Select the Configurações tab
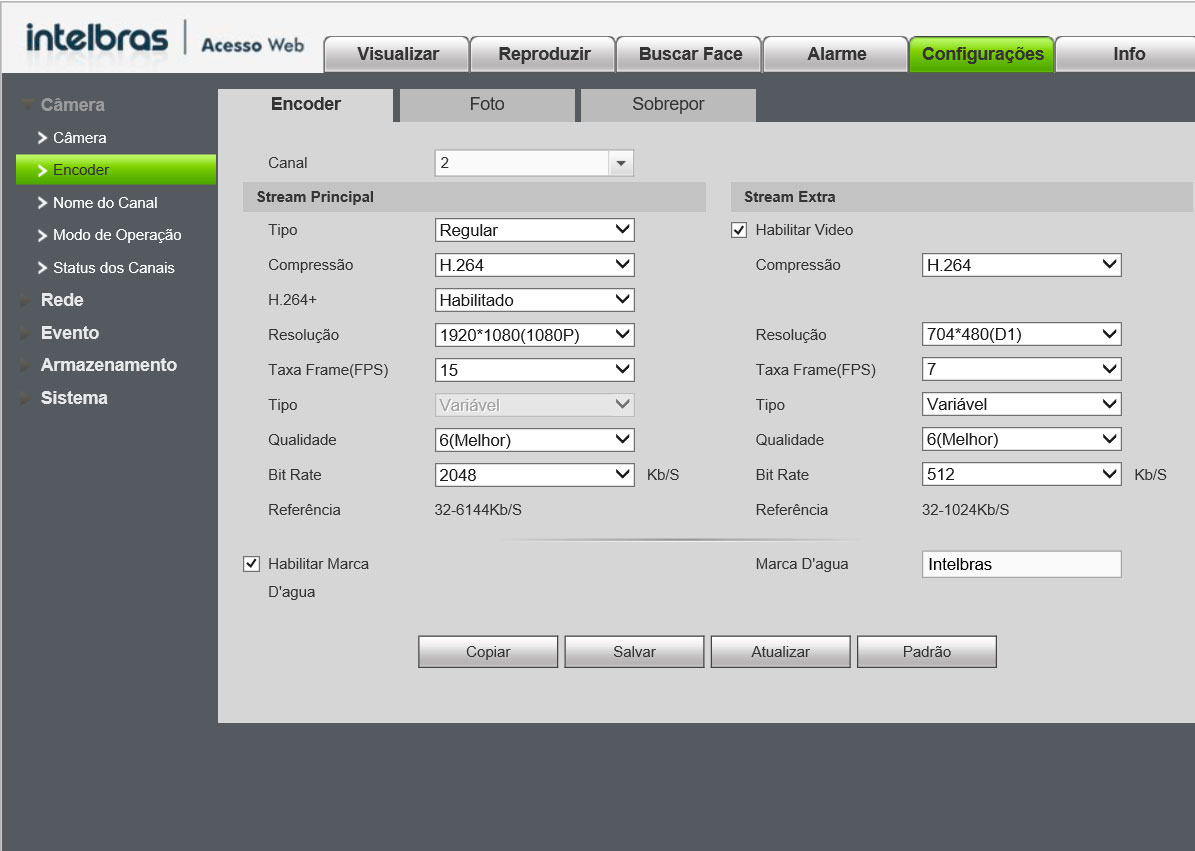This screenshot has height=851, width=1195. 982,54
